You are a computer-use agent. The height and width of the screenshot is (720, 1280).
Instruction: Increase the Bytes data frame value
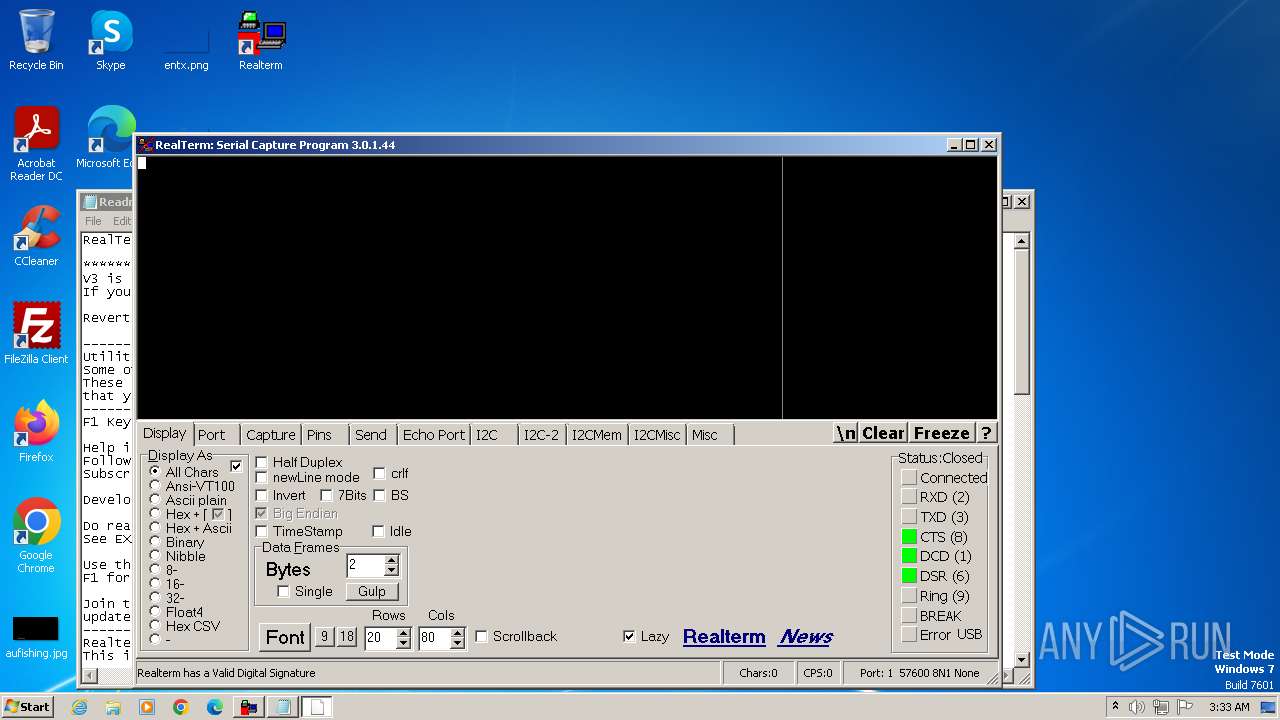coord(391,561)
